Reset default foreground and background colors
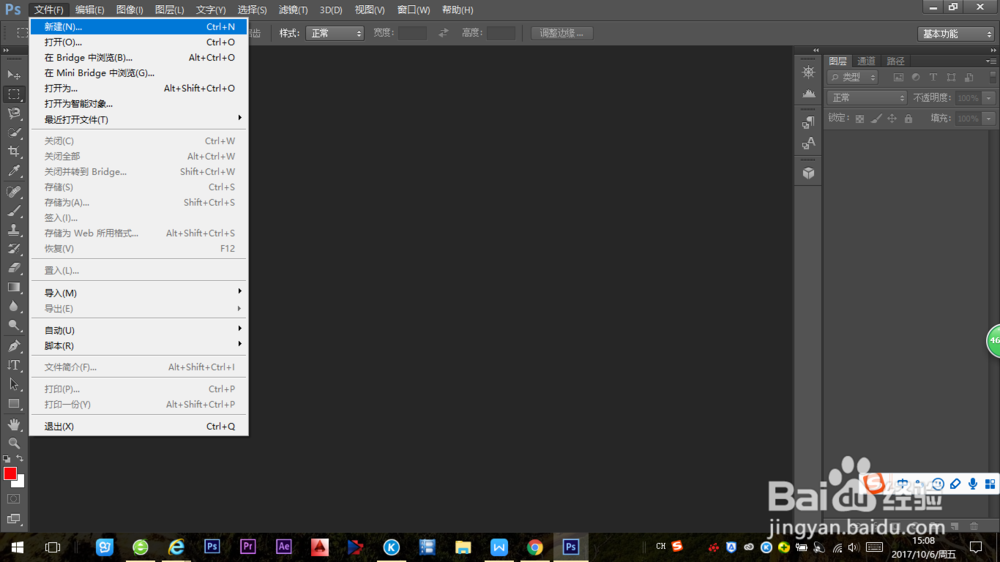The height and width of the screenshot is (562, 1000). [x=6, y=458]
